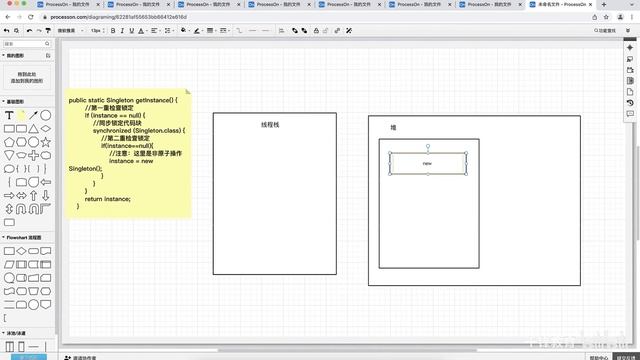Image resolution: width=640 pixels, height=360 pixels.
Task: Open the page settings icon on right
Action: coord(630,92)
